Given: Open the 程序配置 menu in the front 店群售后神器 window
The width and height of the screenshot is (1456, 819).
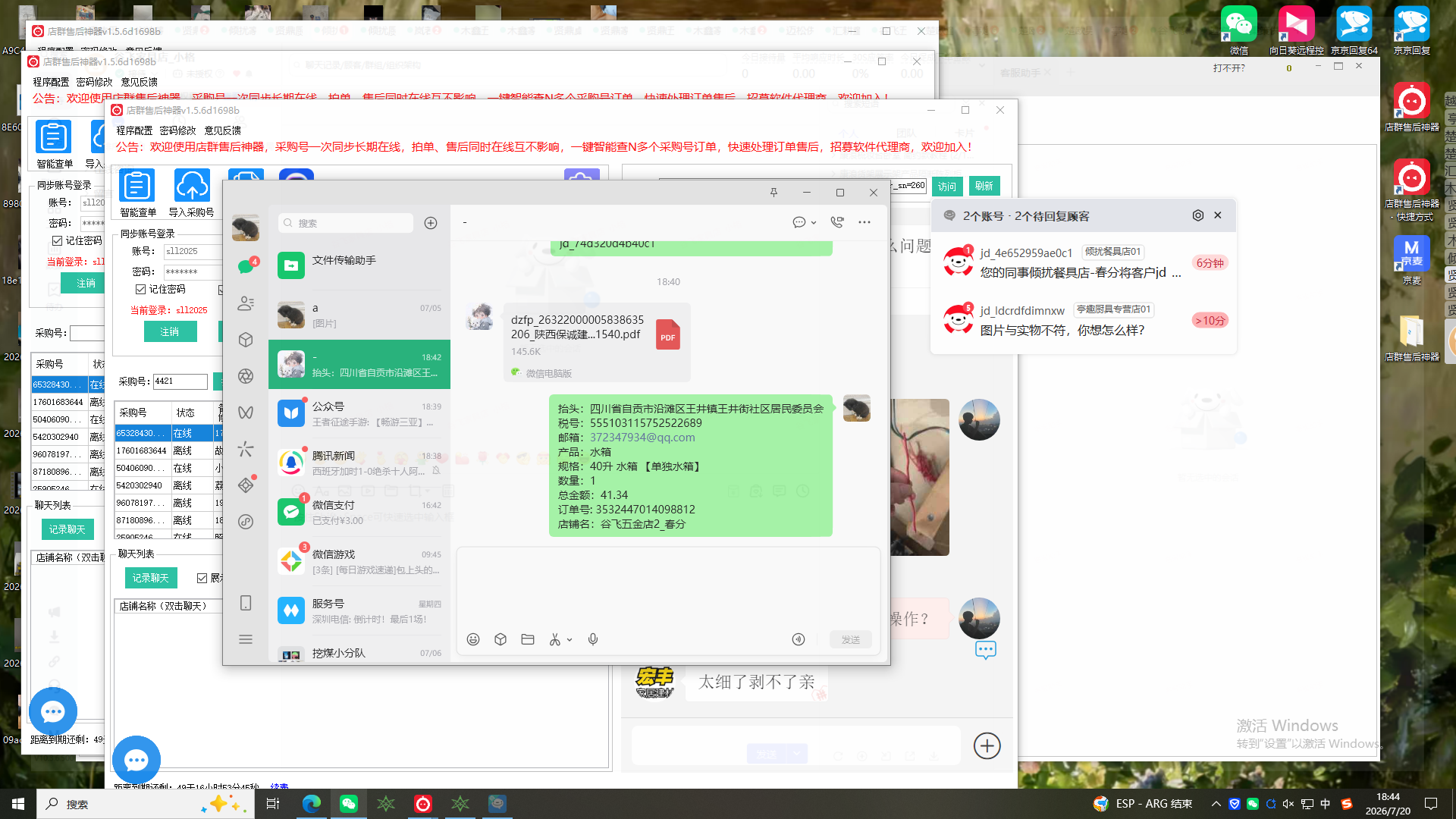Looking at the screenshot, I should (134, 130).
